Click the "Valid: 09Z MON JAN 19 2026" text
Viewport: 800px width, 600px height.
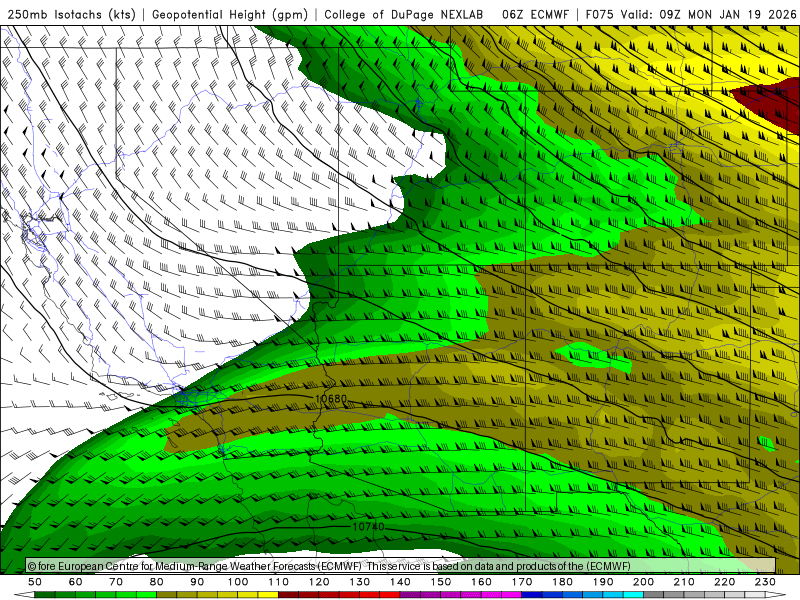[x=708, y=15]
